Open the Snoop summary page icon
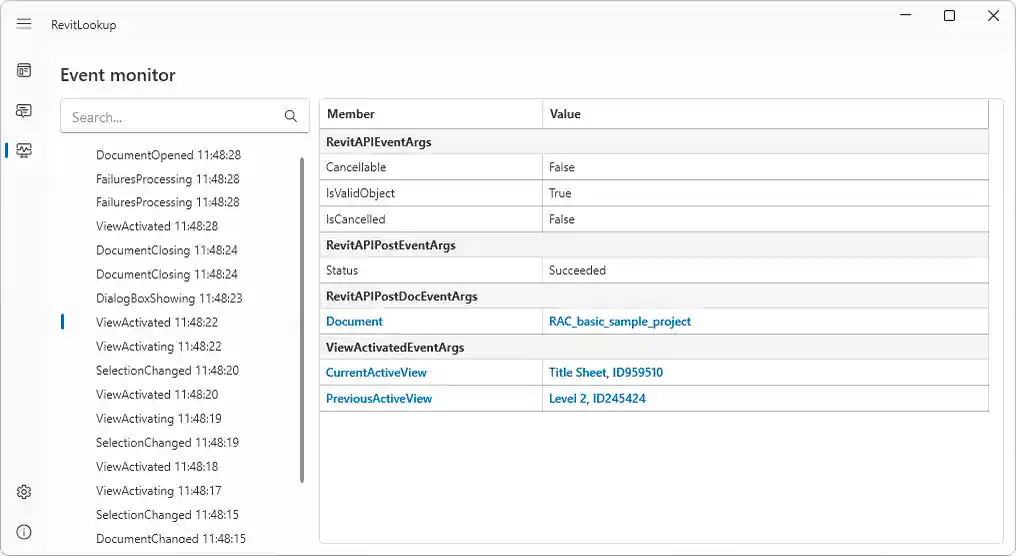1016x556 pixels. pyautogui.click(x=24, y=110)
